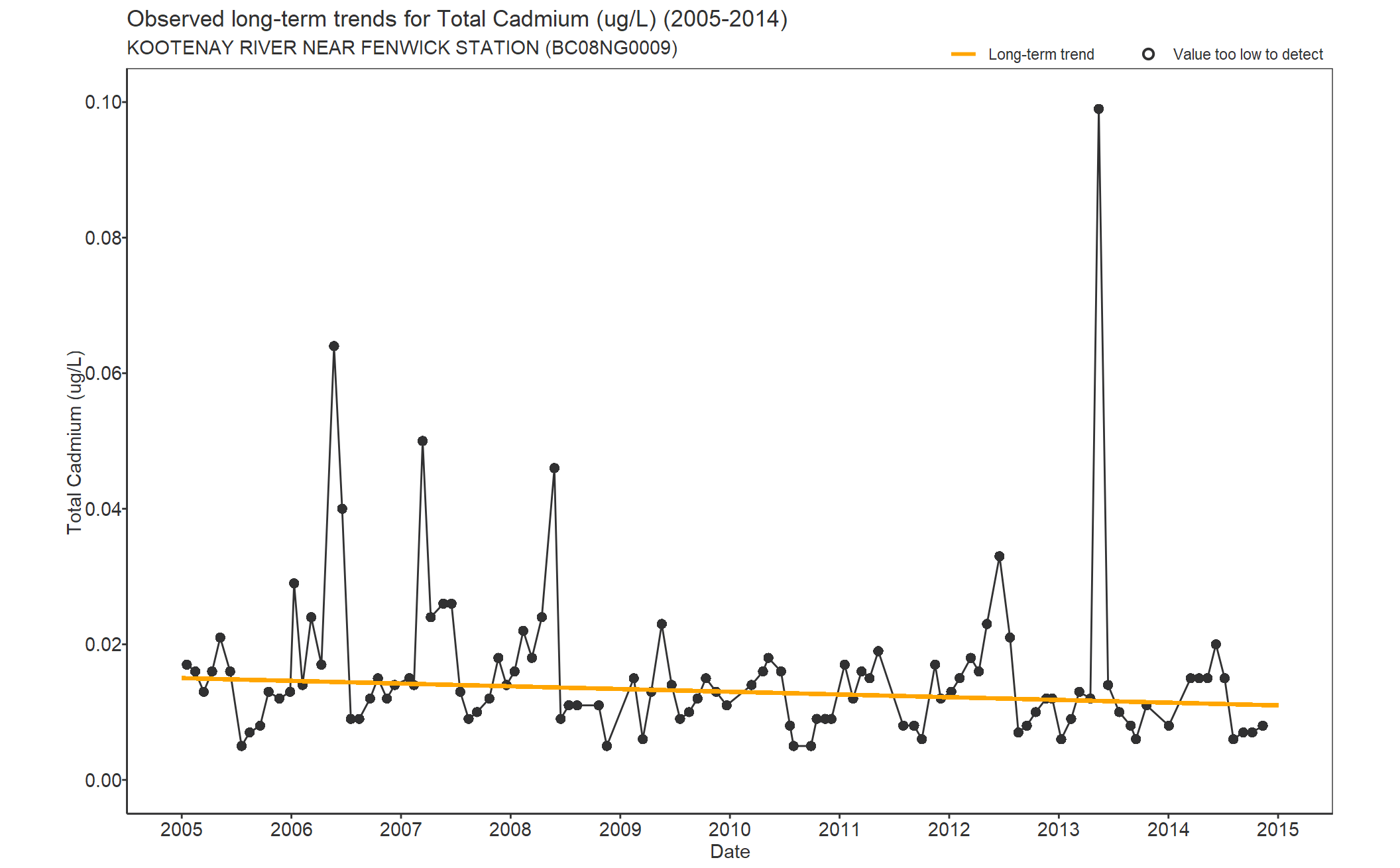Click the orange Long-term trend legend line
1400x868 pixels.
click(963, 54)
